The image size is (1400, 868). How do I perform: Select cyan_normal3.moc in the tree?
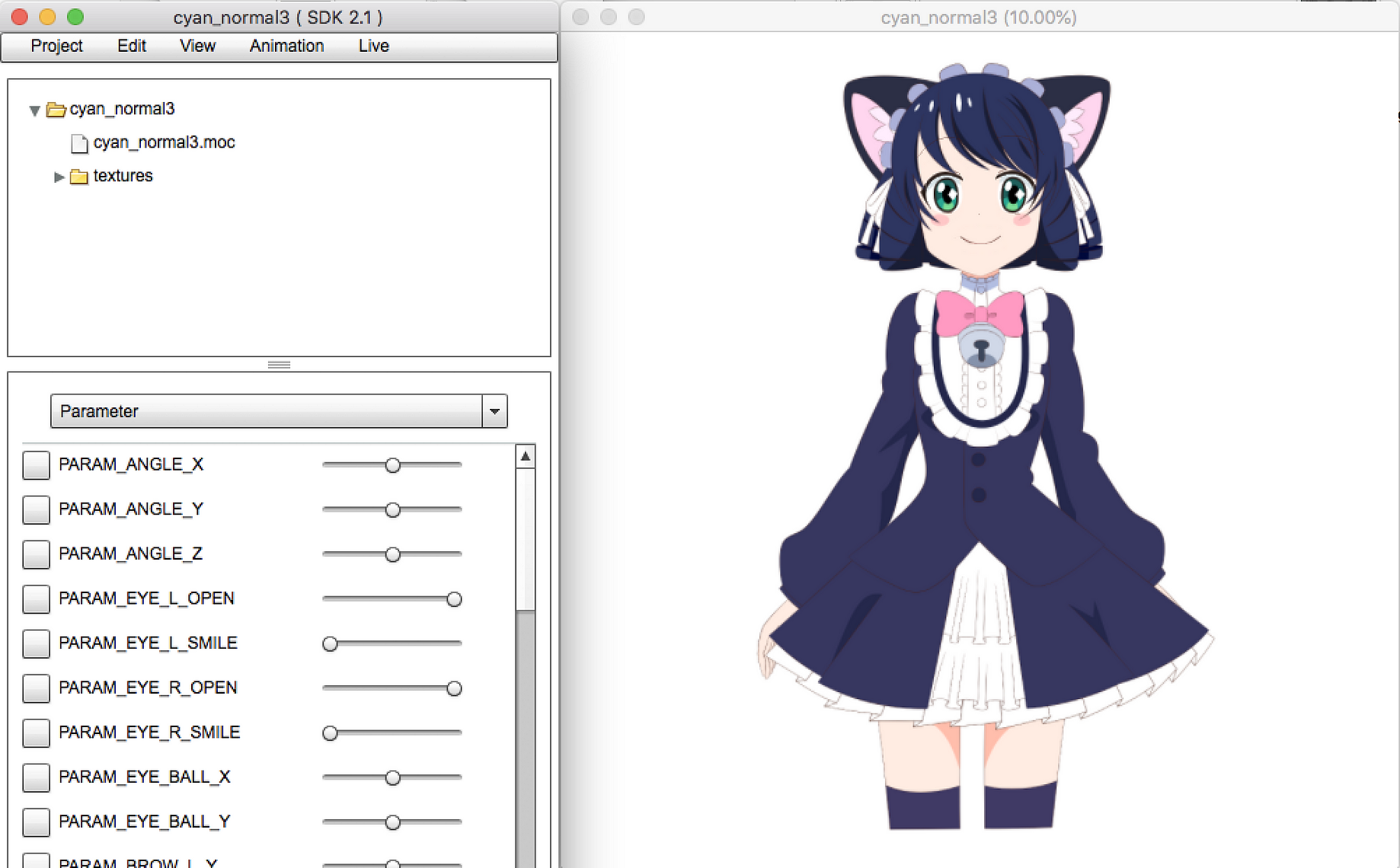(x=164, y=142)
